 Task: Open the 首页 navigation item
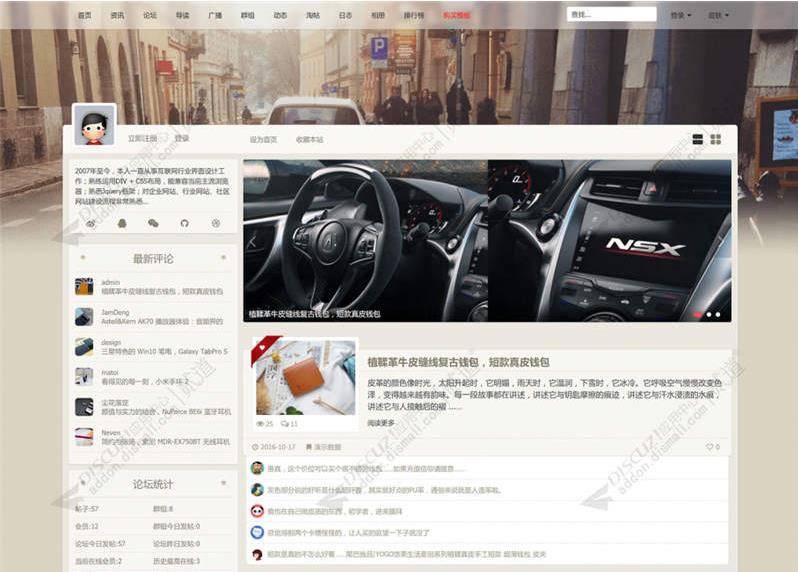(84, 16)
